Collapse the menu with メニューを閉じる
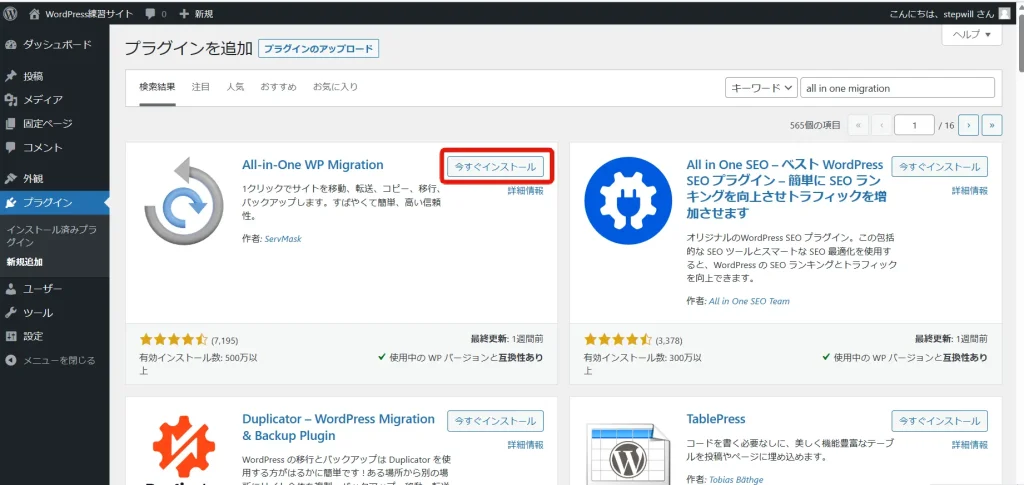 point(55,360)
